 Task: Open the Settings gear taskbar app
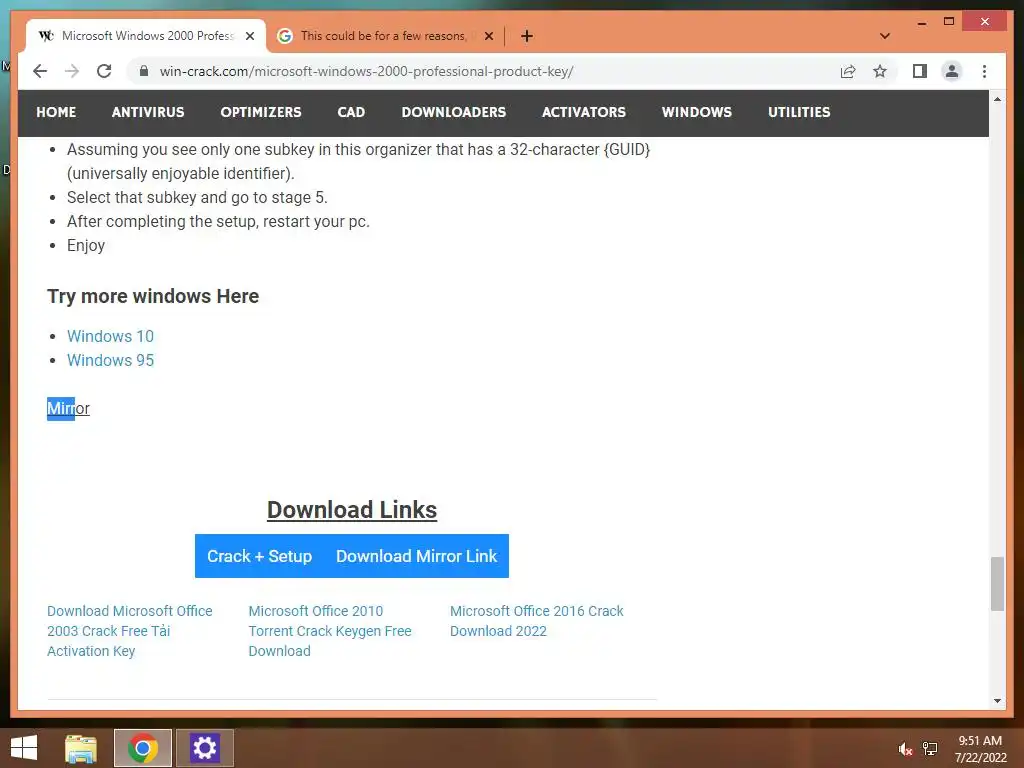coord(204,748)
